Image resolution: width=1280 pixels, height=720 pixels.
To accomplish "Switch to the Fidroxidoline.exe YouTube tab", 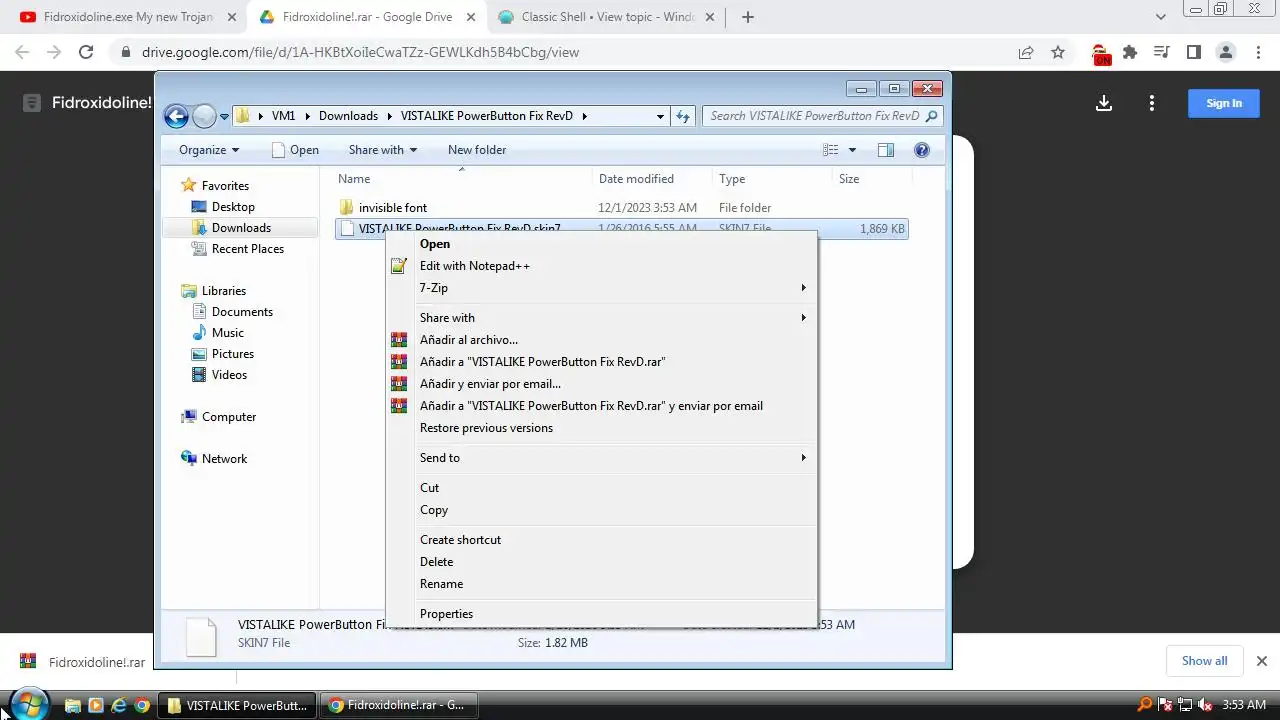I will 127,17.
